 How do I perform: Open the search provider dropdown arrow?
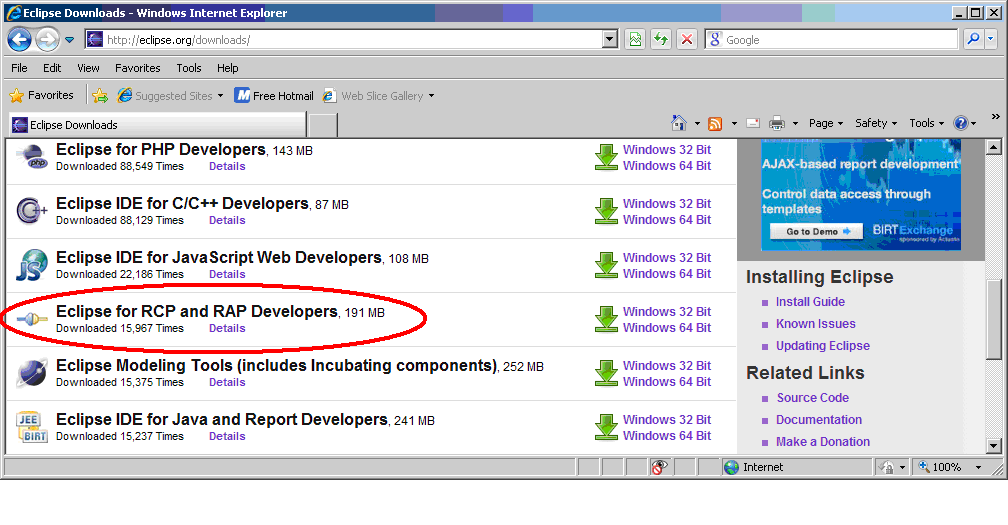991,40
